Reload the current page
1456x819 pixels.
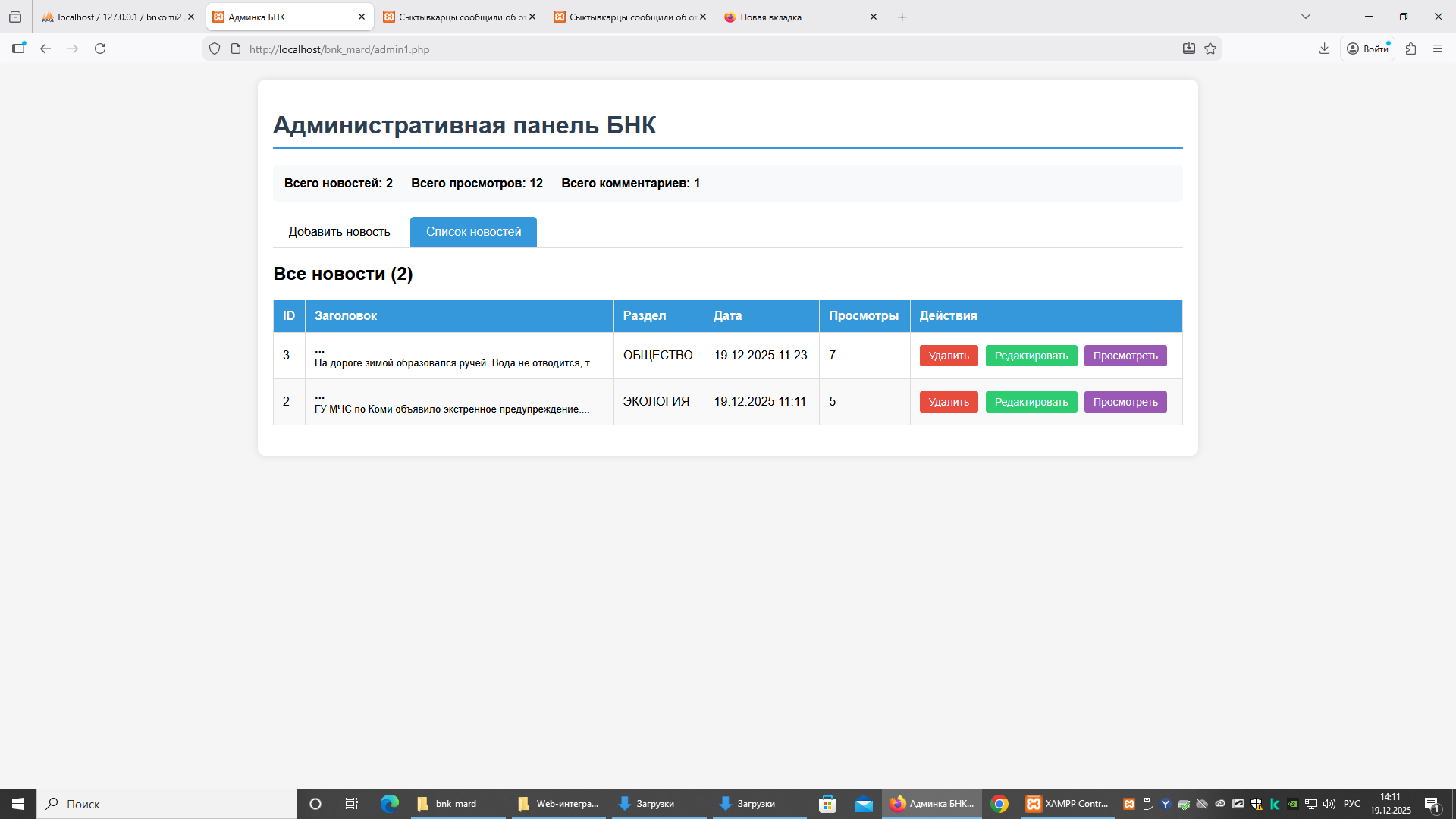point(100,49)
